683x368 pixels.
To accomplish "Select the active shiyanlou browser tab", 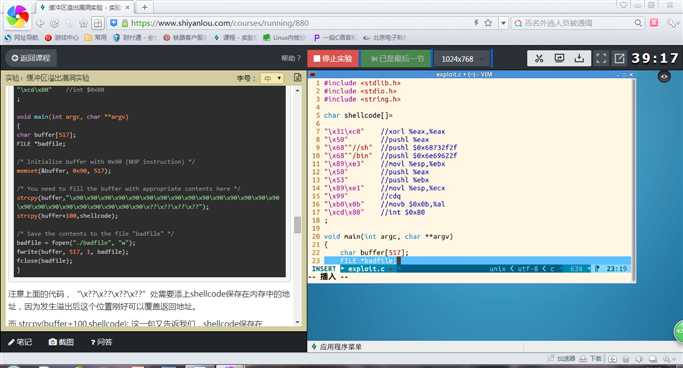I will coord(85,7).
